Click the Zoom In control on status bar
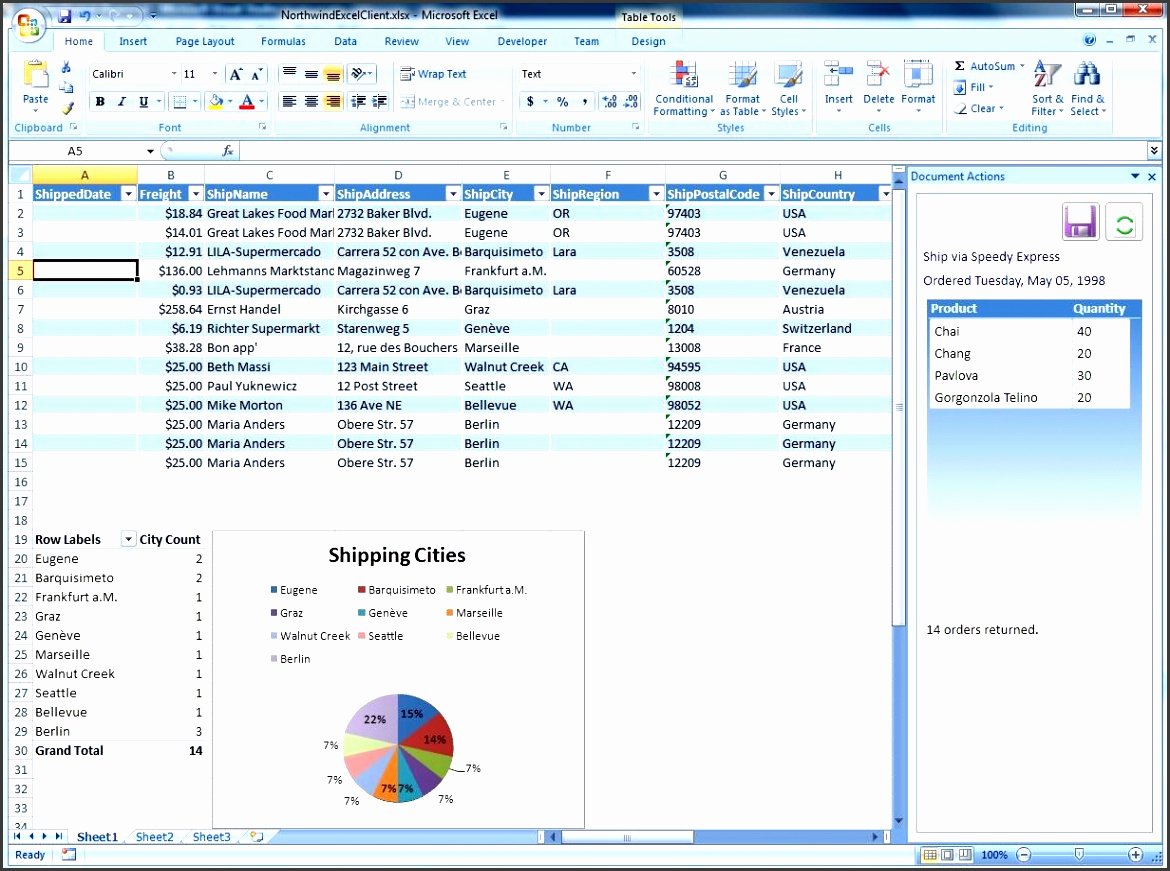The height and width of the screenshot is (871, 1170). [x=1136, y=855]
